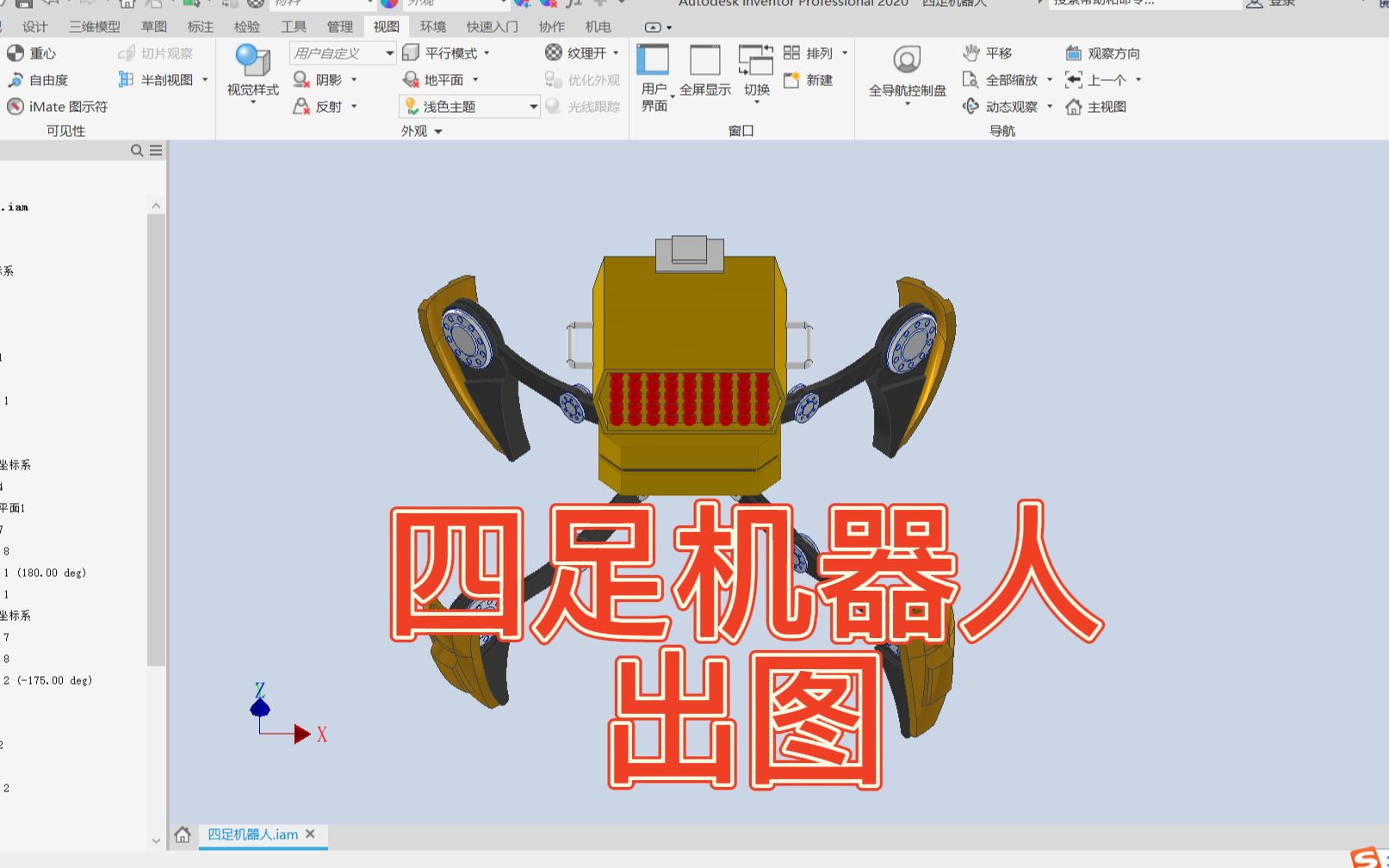
Task: Expand the 半剖视图 dropdown arrow
Action: pyautogui.click(x=205, y=80)
